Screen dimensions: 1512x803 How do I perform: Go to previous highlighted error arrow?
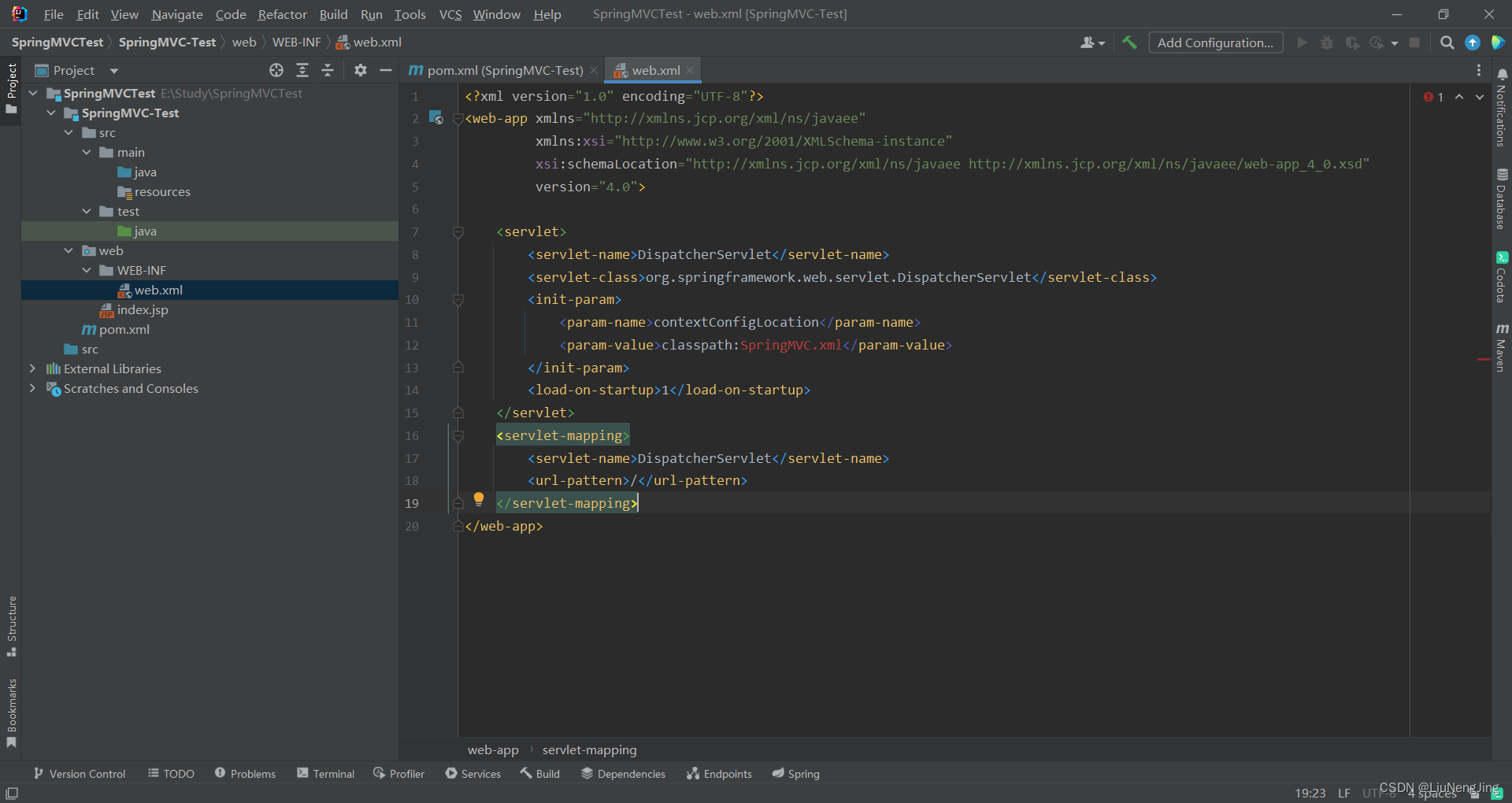click(1459, 97)
